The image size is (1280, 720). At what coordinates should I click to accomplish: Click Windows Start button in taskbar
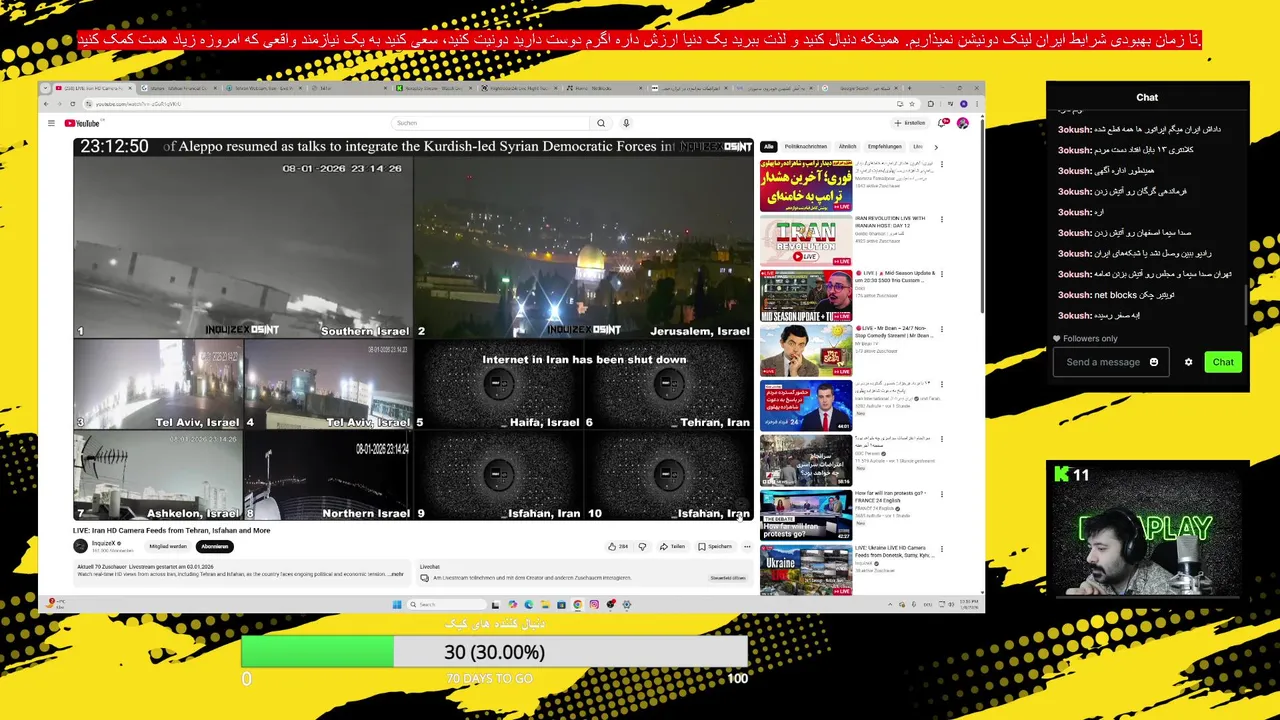[397, 604]
